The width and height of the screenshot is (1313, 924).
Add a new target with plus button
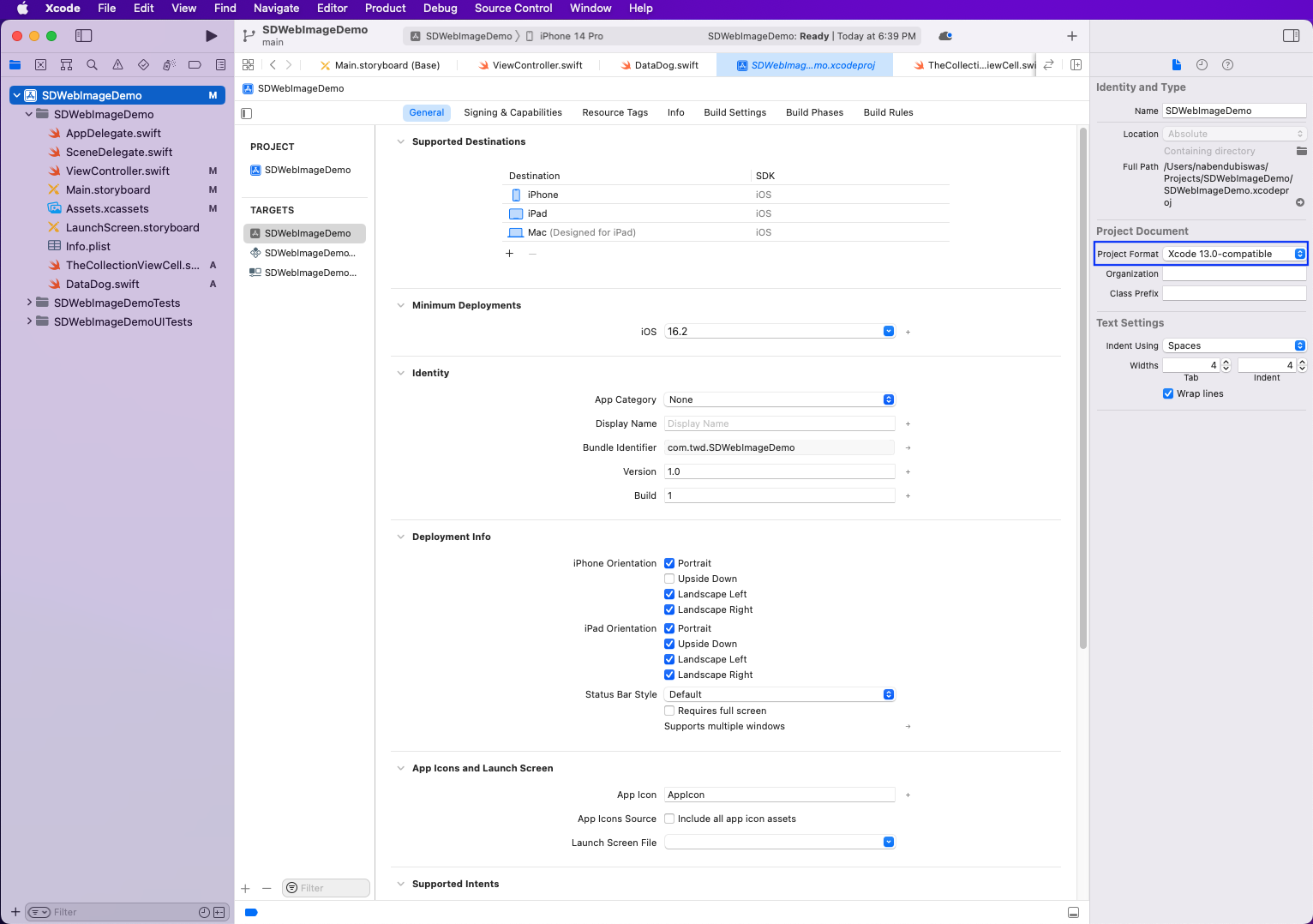(x=245, y=889)
